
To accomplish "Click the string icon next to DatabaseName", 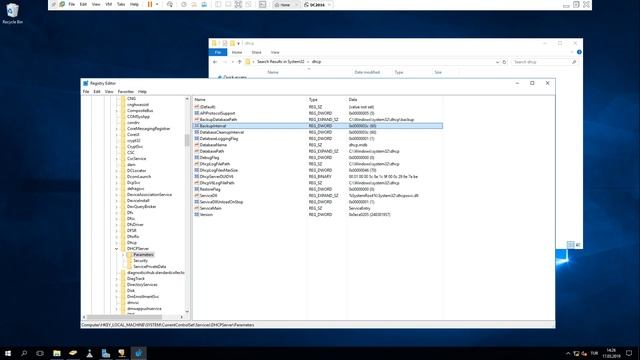I will pyautogui.click(x=197, y=145).
